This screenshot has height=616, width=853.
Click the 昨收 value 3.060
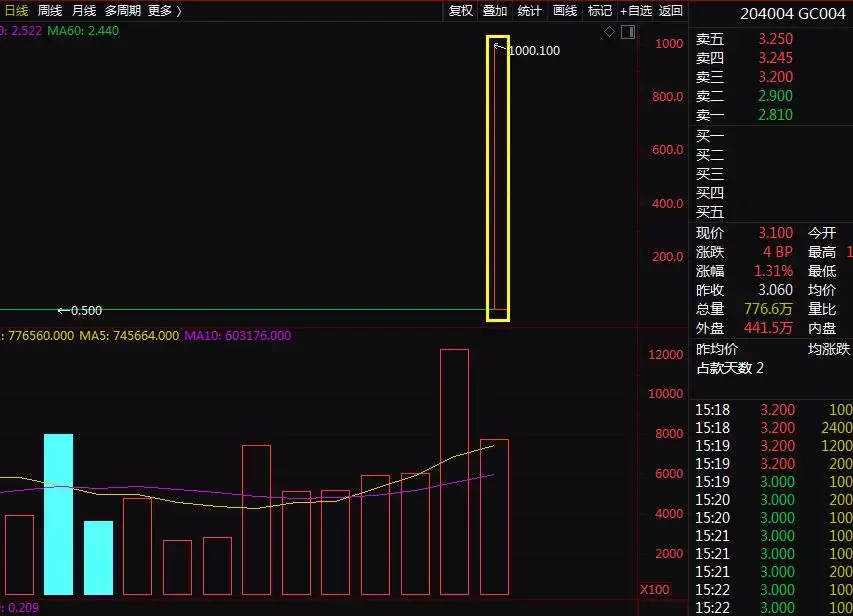coord(776,289)
